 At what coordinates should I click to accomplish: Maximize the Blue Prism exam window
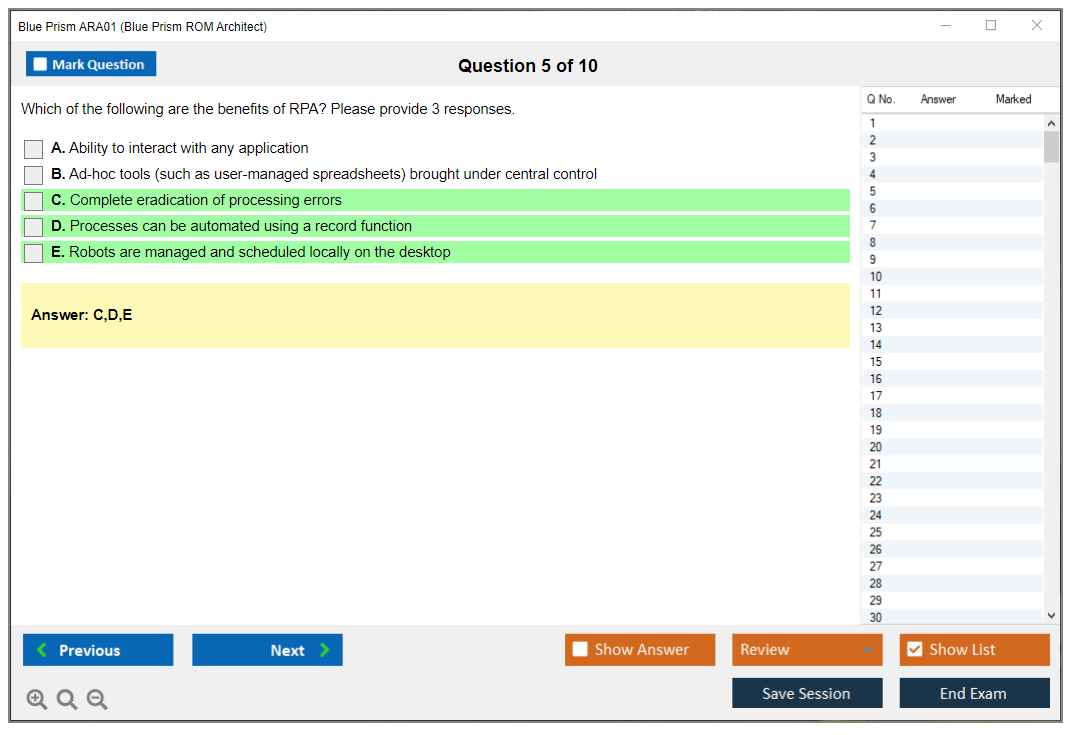coord(991,26)
